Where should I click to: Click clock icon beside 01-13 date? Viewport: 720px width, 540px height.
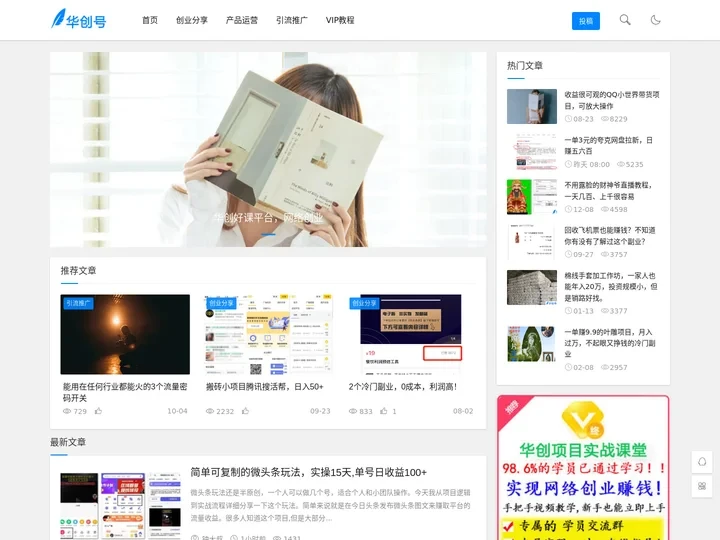coord(568,311)
